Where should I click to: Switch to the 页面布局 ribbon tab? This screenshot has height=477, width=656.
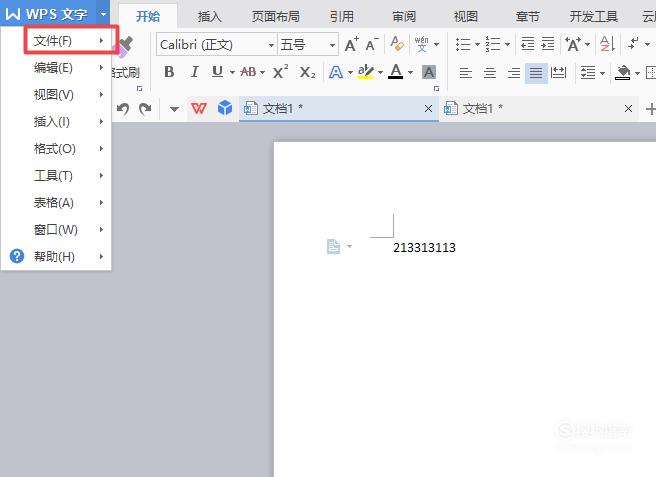point(276,16)
